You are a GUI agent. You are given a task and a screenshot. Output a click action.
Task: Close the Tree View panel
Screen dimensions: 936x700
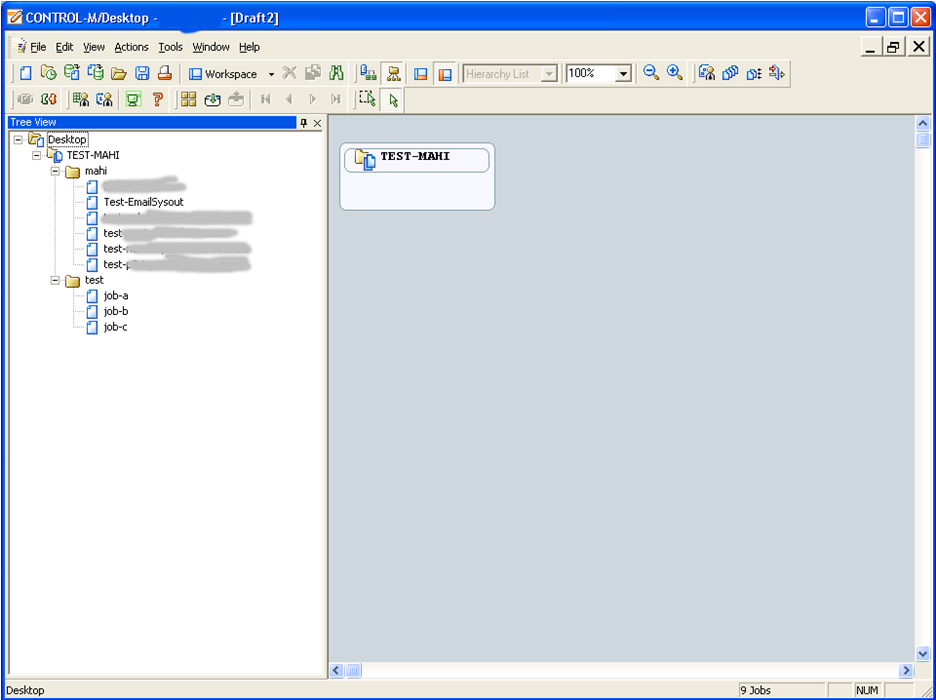[317, 122]
